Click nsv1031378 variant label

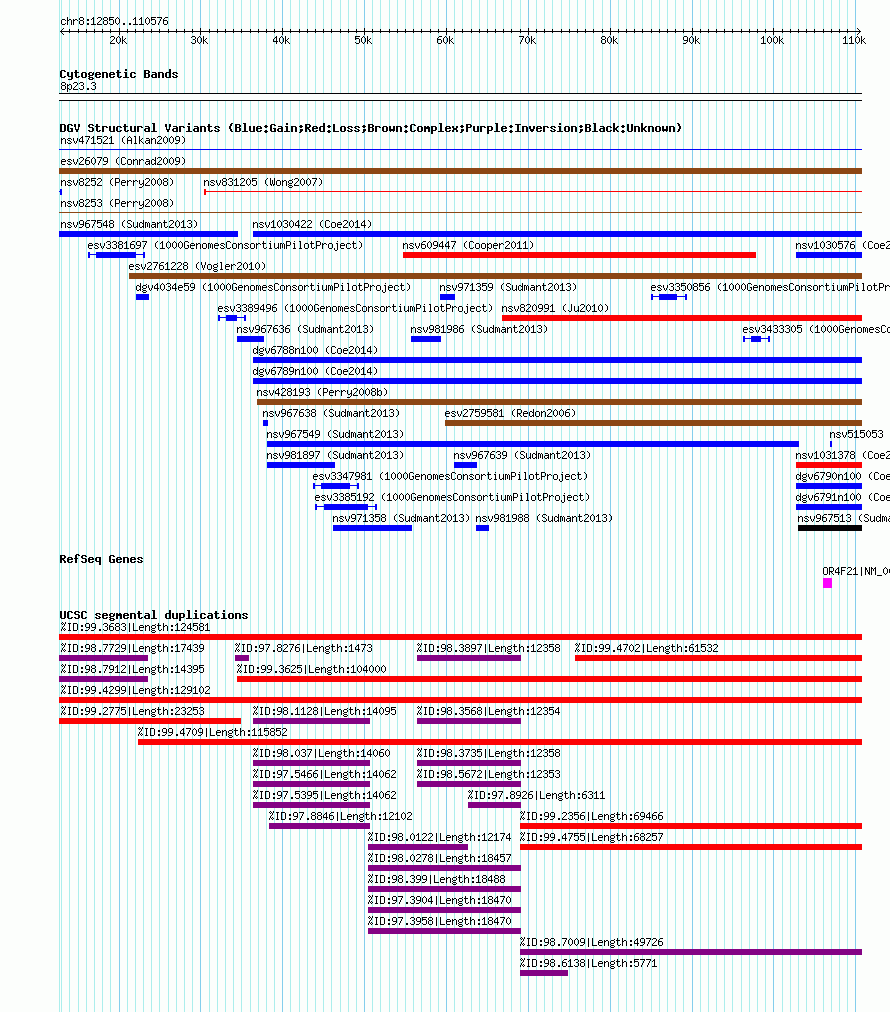click(842, 455)
